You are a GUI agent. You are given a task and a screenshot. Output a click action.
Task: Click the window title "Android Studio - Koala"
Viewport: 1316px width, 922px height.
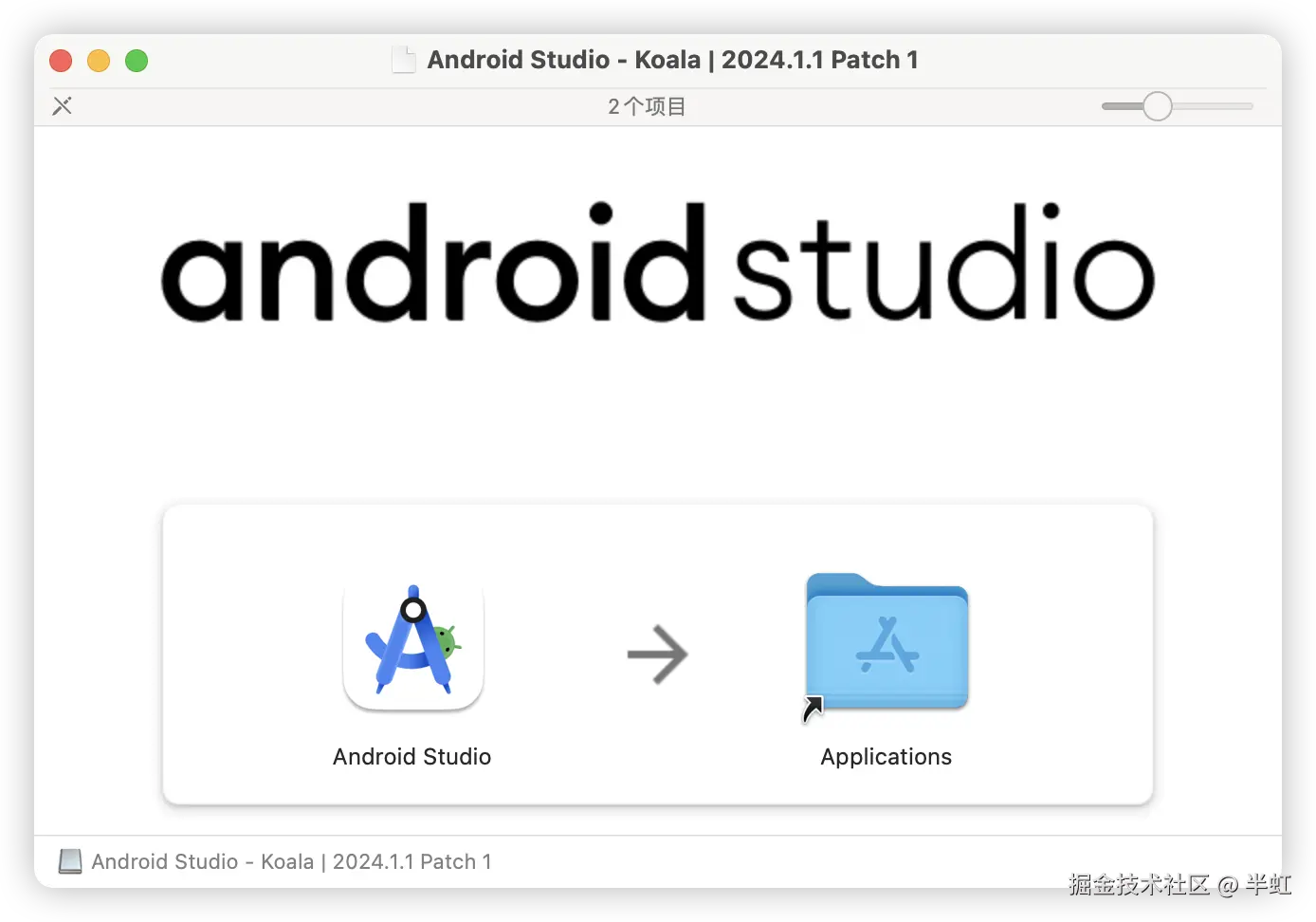point(673,60)
